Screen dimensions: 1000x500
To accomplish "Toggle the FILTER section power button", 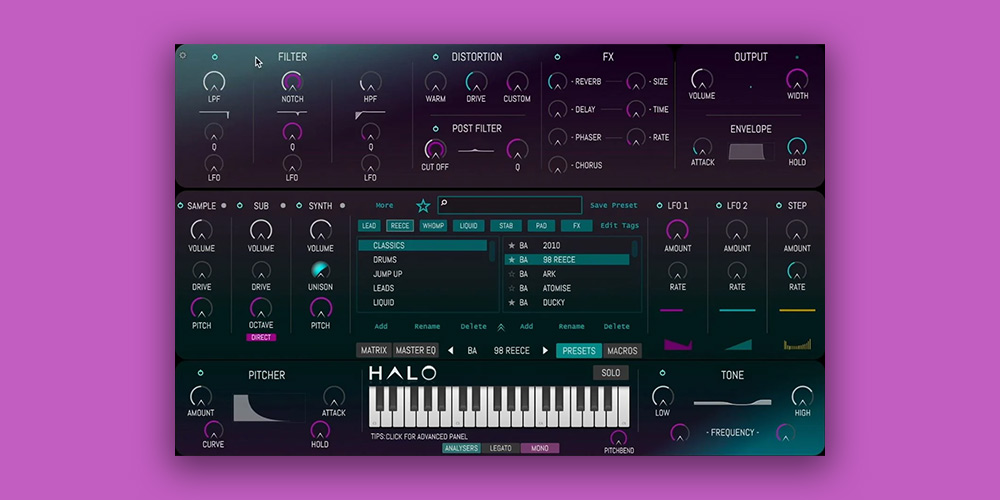I will tap(215, 57).
